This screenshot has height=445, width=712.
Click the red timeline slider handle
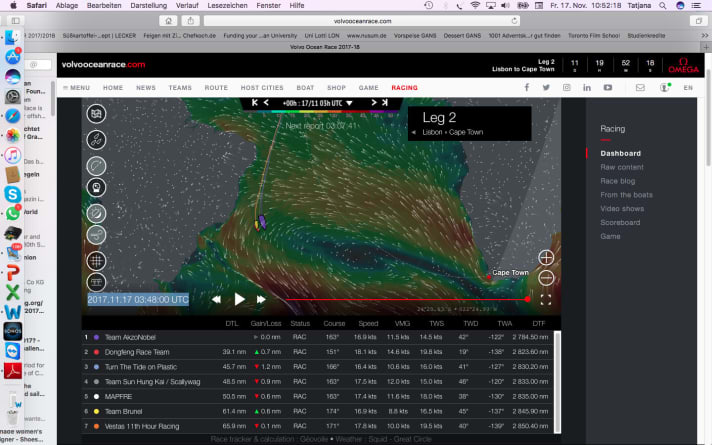[x=527, y=299]
